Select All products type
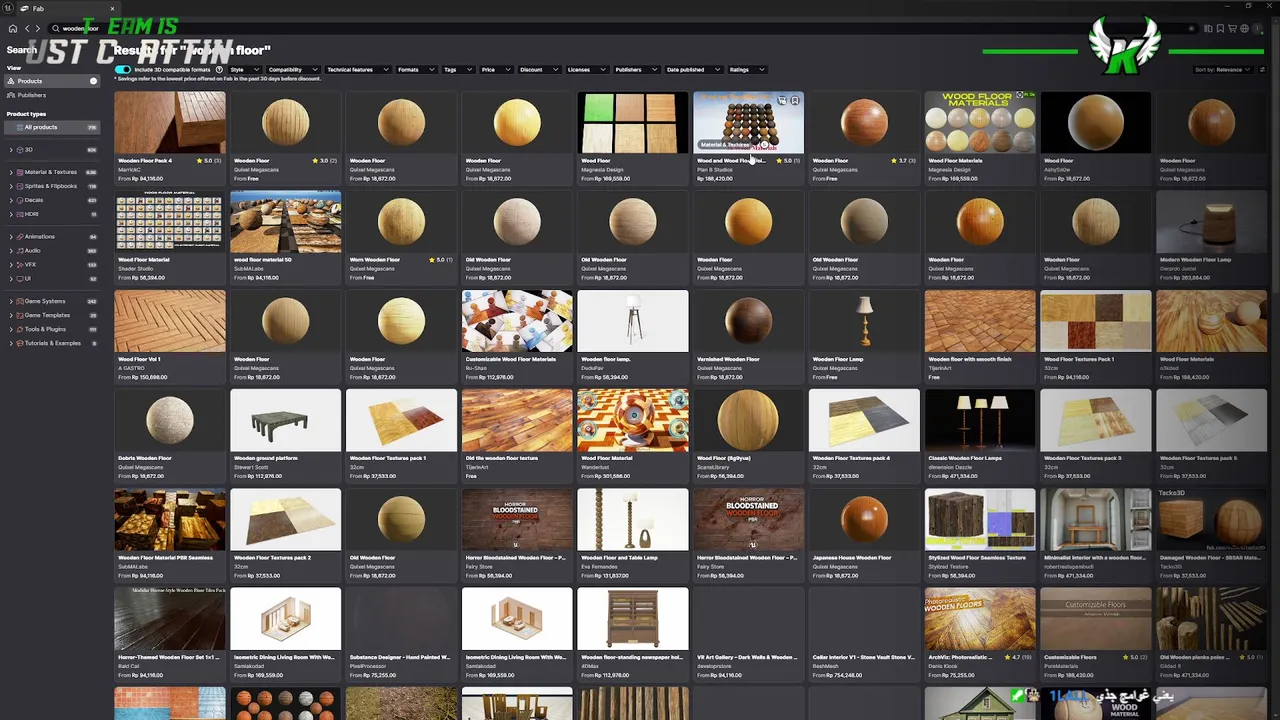1280x720 pixels. [53, 127]
